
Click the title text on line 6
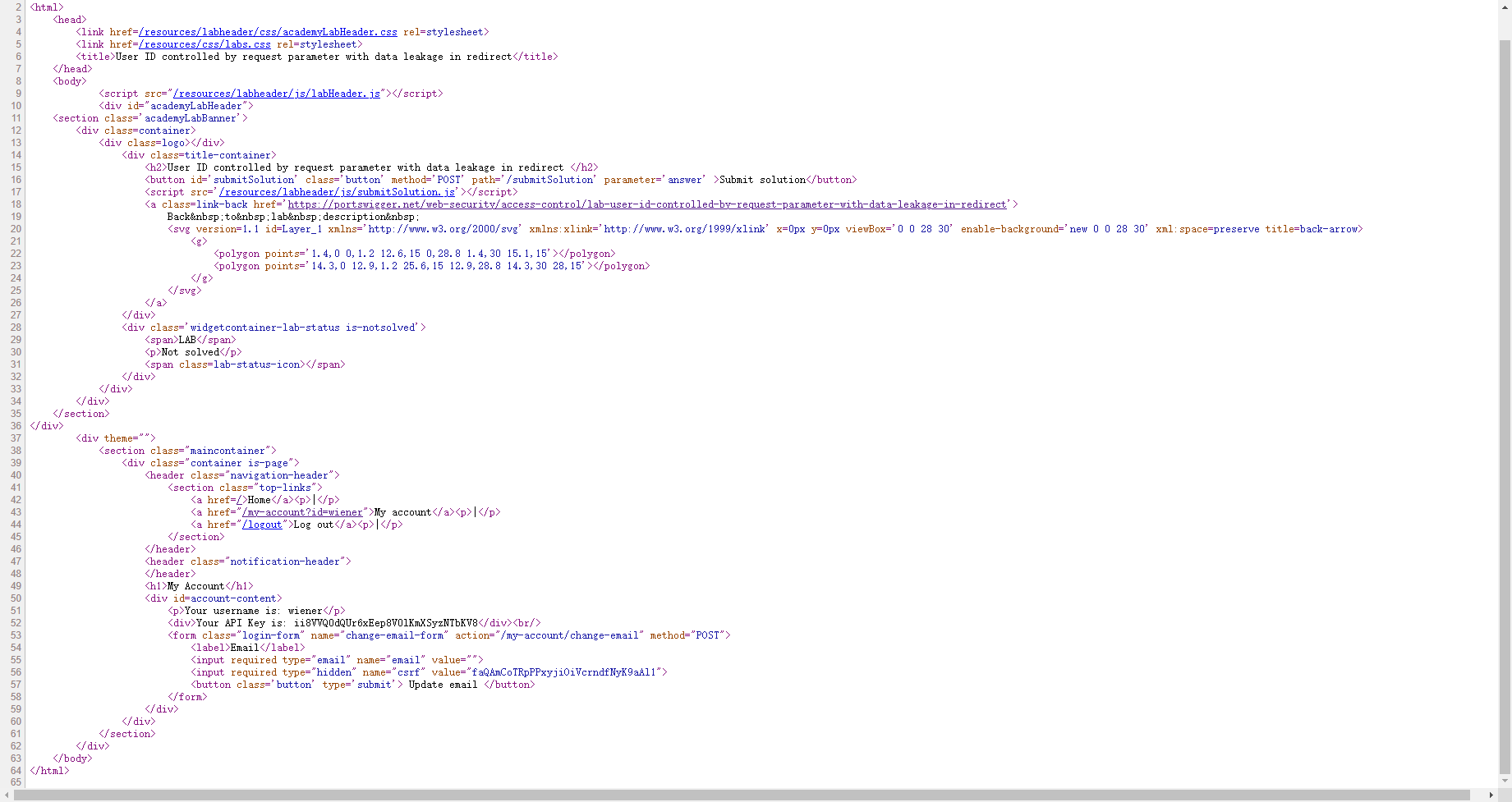coord(314,57)
